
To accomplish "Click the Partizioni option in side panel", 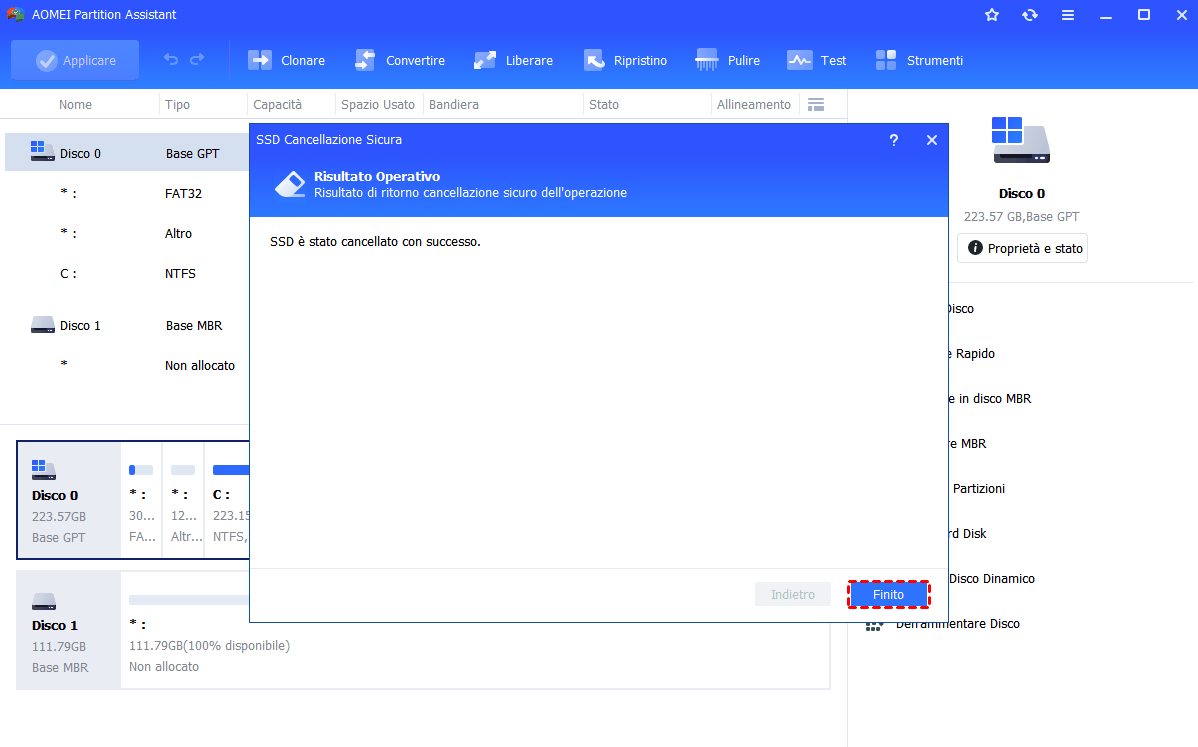I will tap(978, 489).
